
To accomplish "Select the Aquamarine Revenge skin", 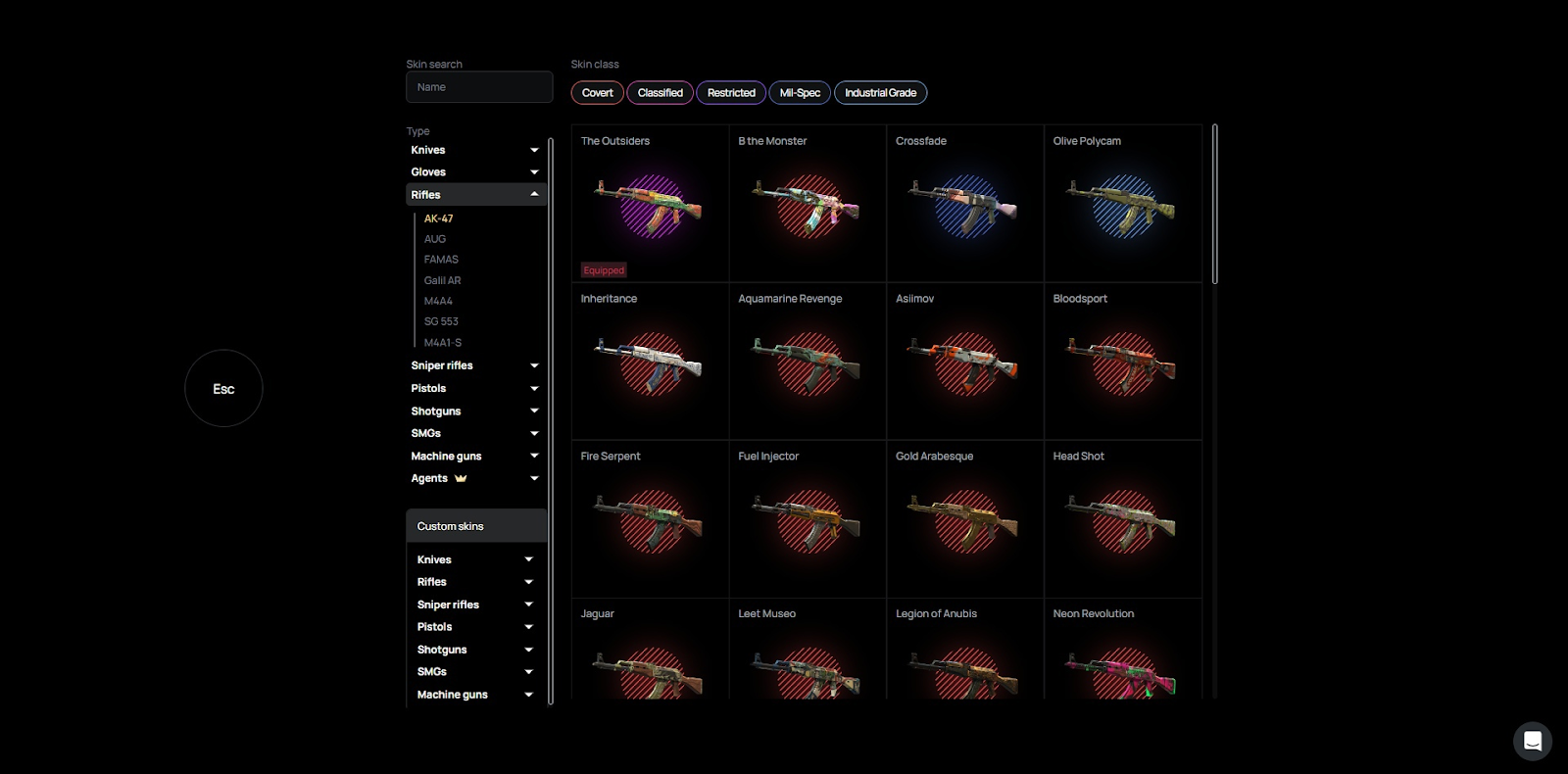I will [808, 362].
